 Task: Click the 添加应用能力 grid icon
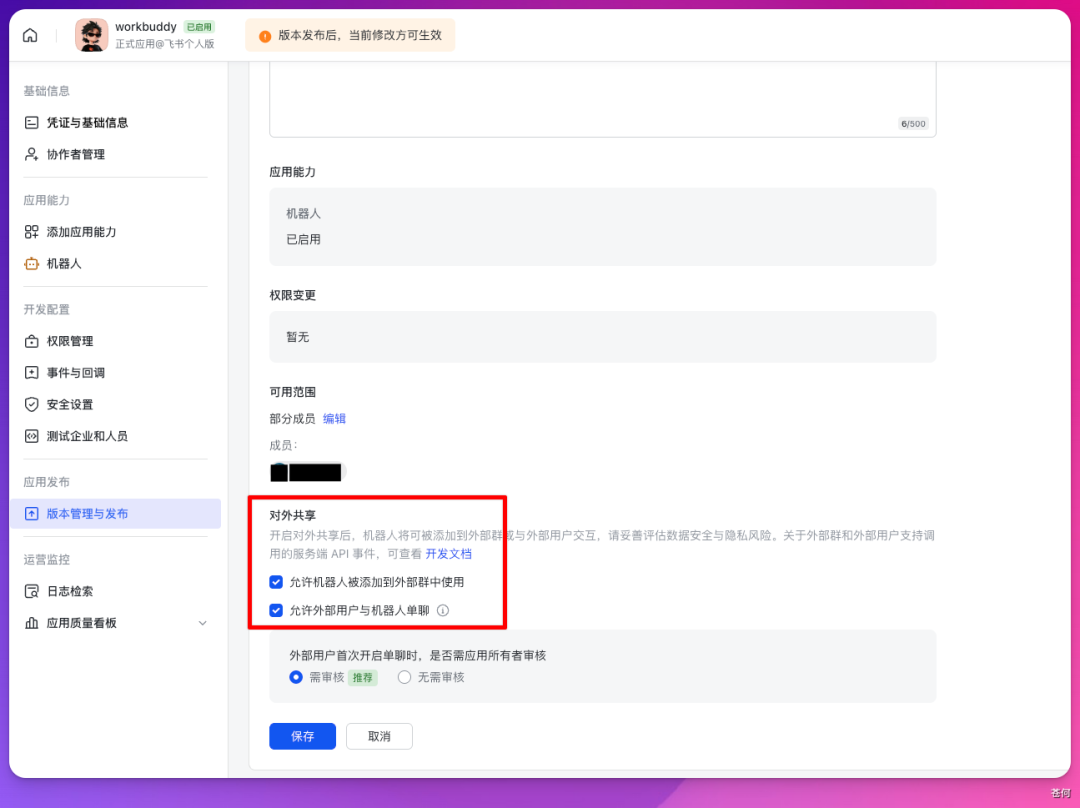click(x=32, y=232)
